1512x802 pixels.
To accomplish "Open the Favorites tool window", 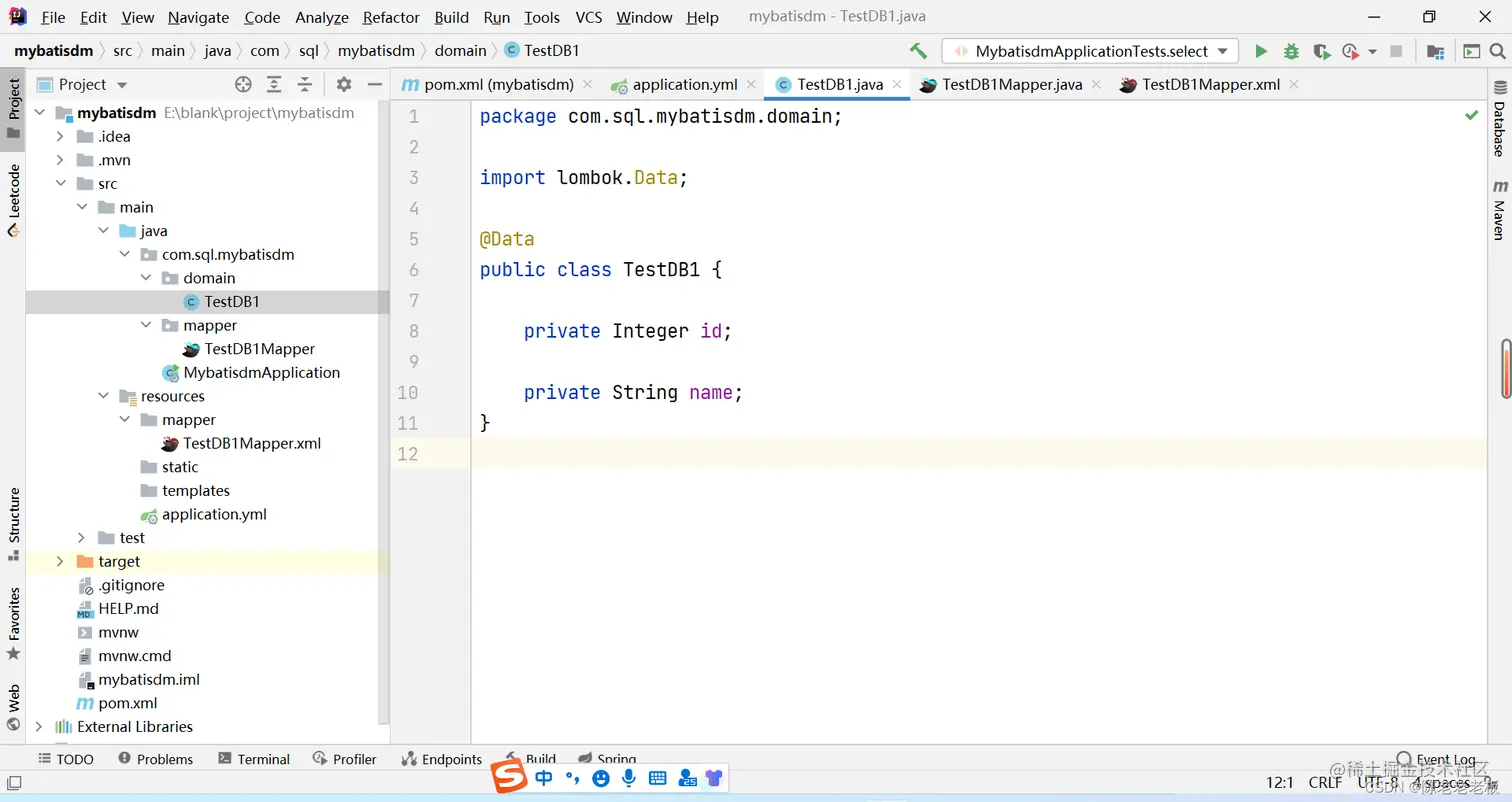I will click(x=13, y=623).
